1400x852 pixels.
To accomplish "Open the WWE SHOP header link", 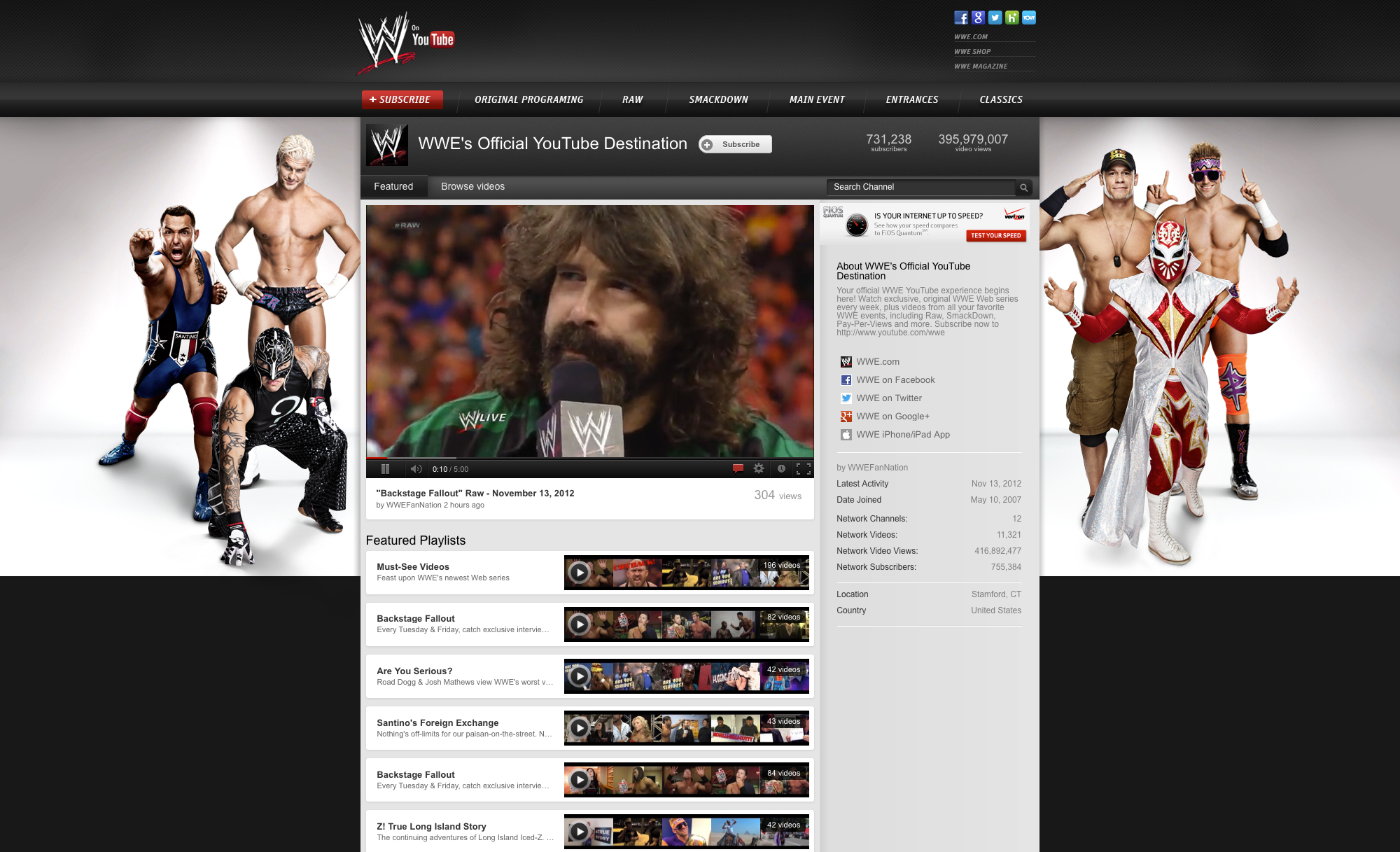I will [972, 52].
